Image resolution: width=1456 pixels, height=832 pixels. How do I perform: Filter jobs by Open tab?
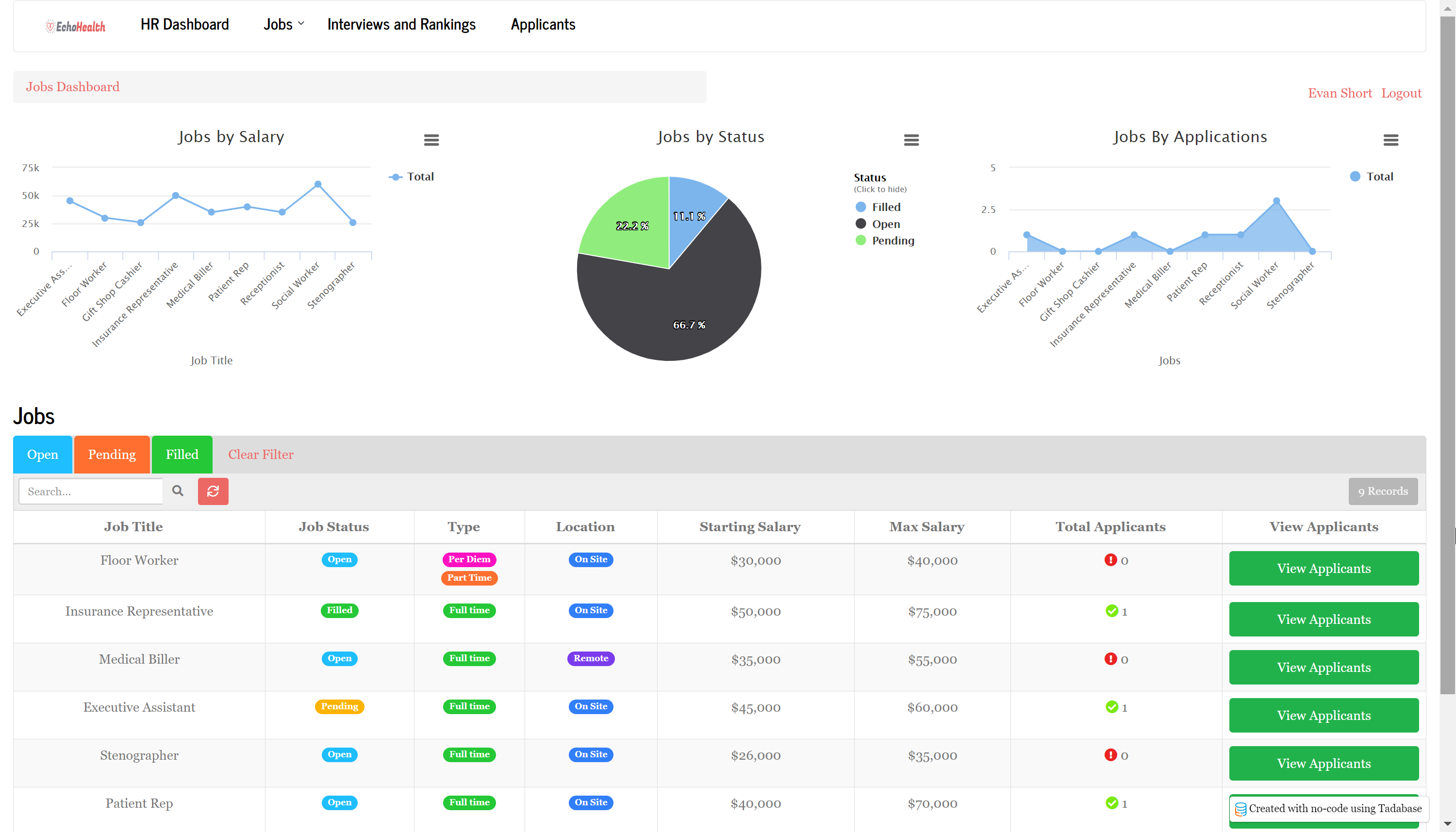[x=43, y=454]
